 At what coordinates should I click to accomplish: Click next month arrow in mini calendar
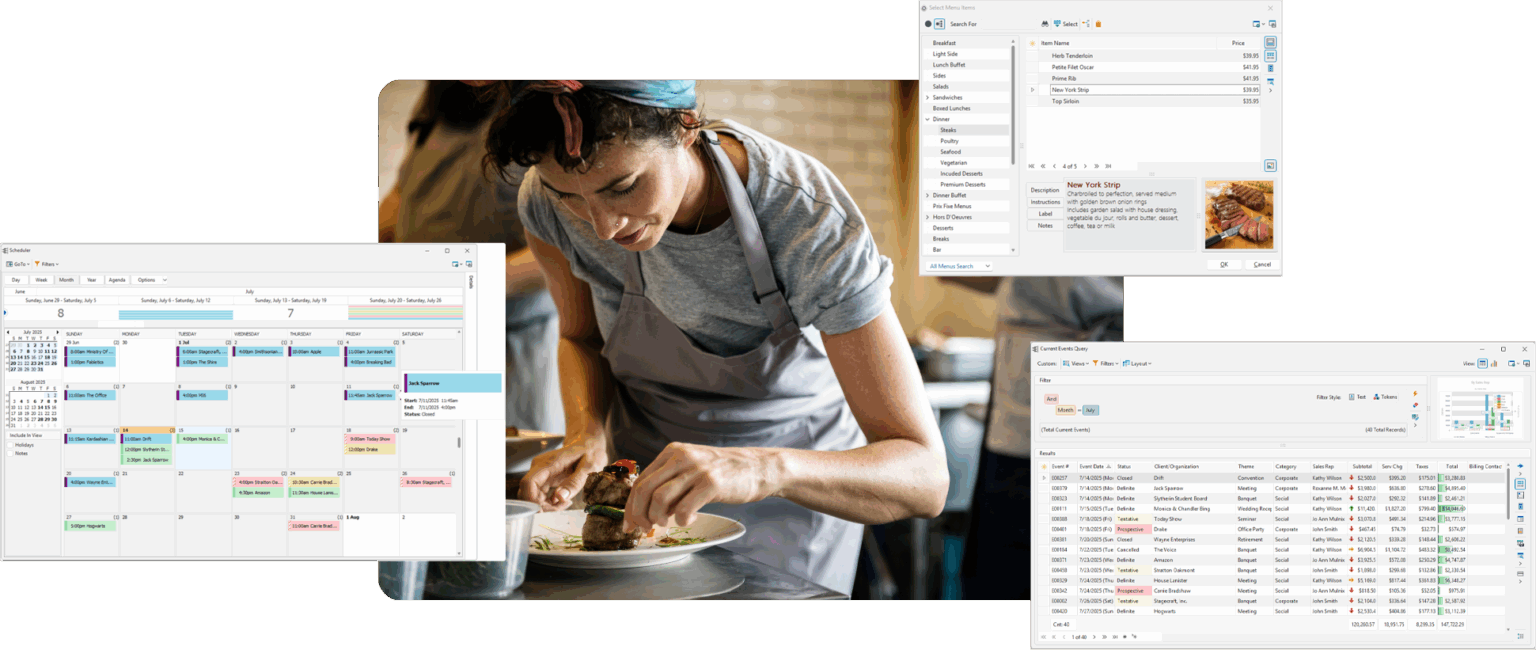tap(59, 332)
